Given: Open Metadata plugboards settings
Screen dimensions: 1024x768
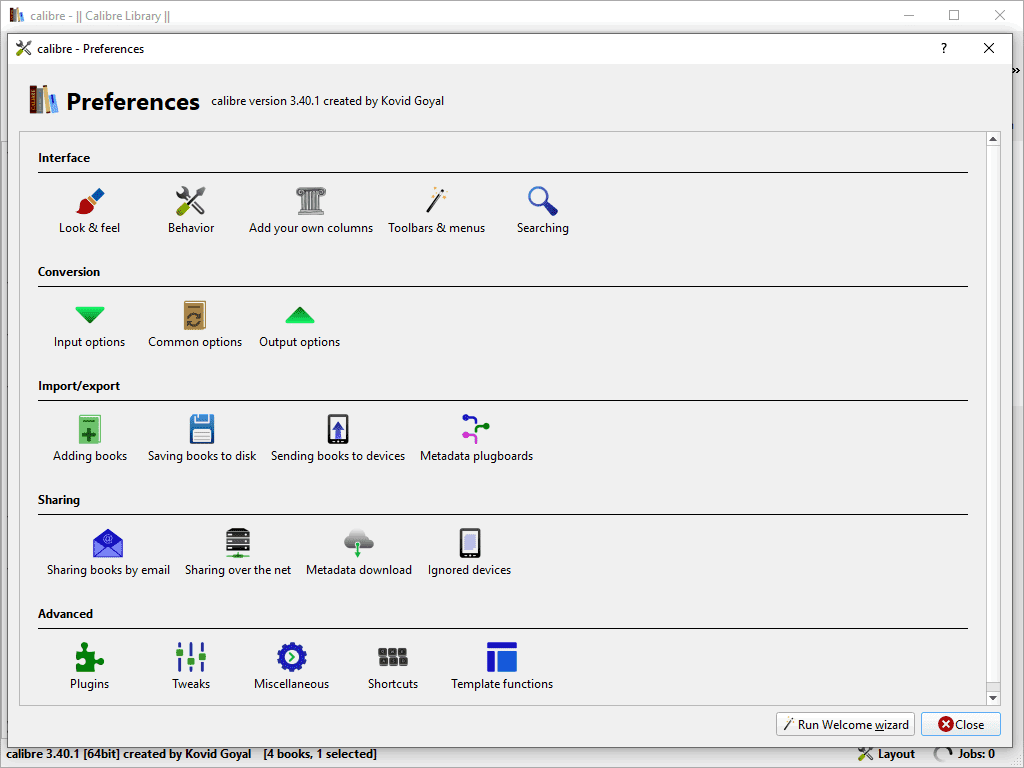Looking at the screenshot, I should pyautogui.click(x=476, y=439).
